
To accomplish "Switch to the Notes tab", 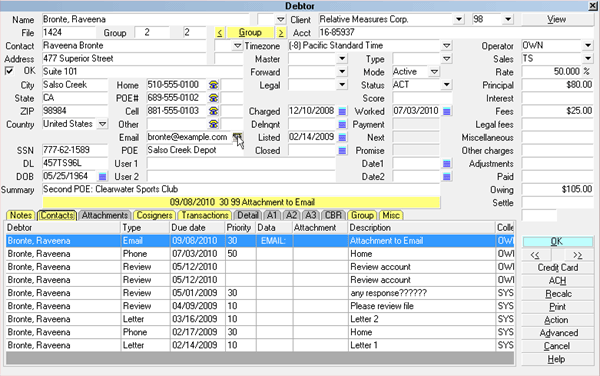I will click(x=21, y=215).
